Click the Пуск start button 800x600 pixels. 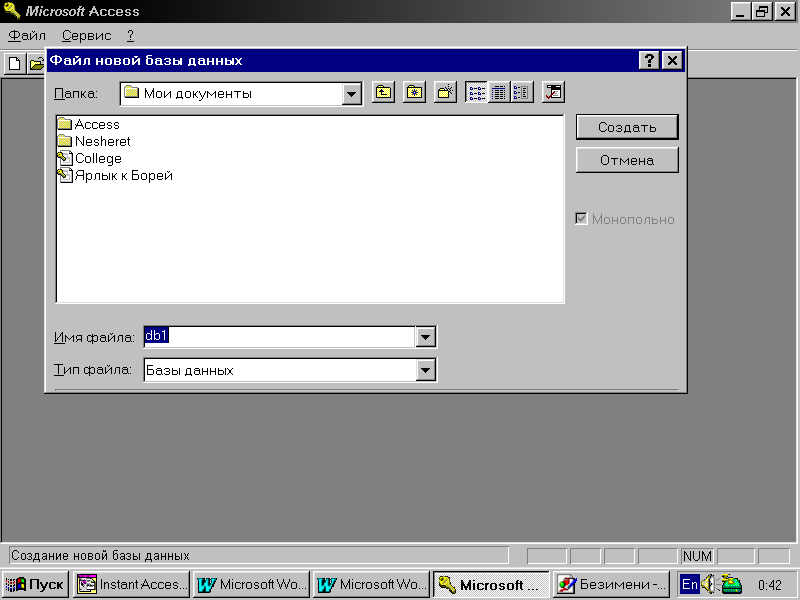35,584
